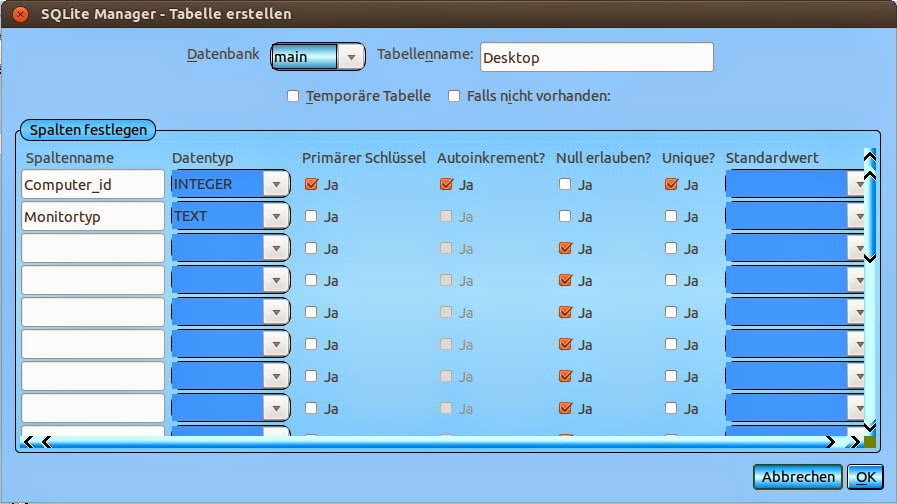
Task: Tick the Falls nicht vorhanden checkbox
Action: (454, 96)
